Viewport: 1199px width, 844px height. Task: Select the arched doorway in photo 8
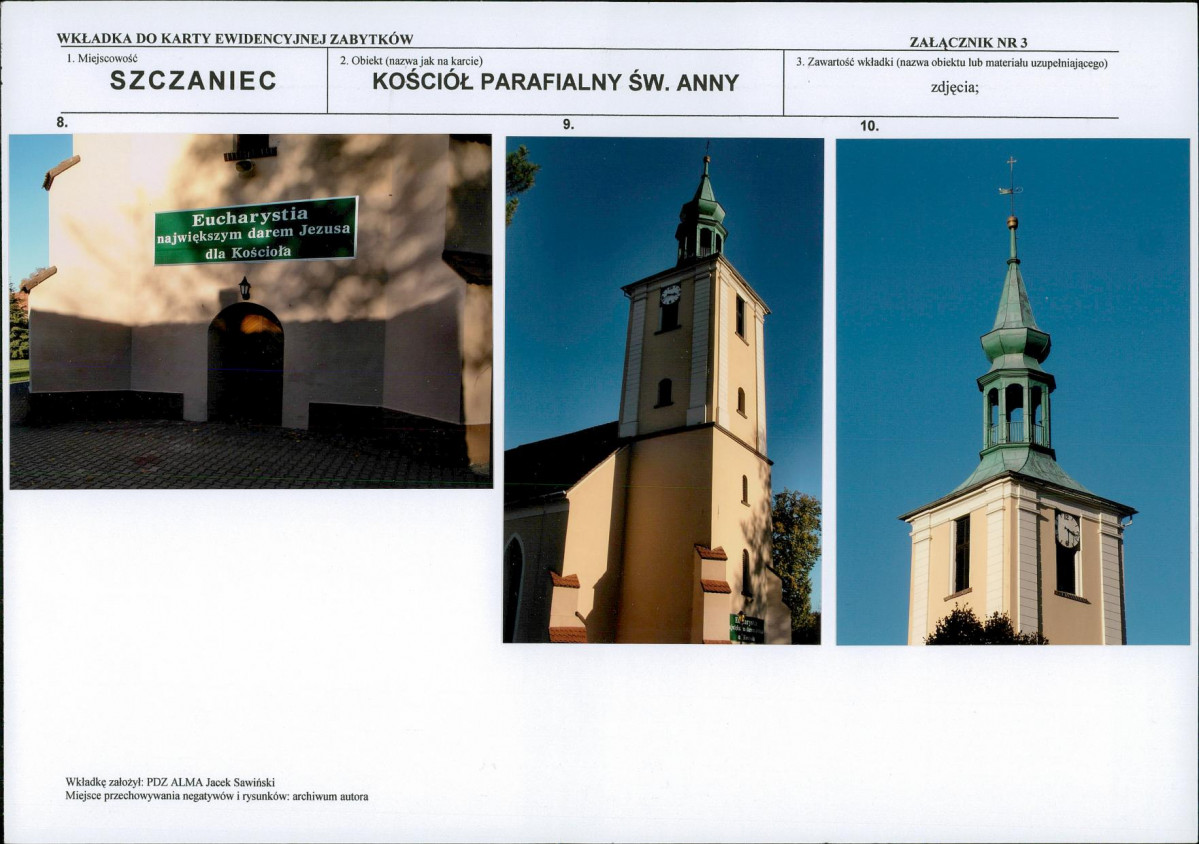click(245, 363)
